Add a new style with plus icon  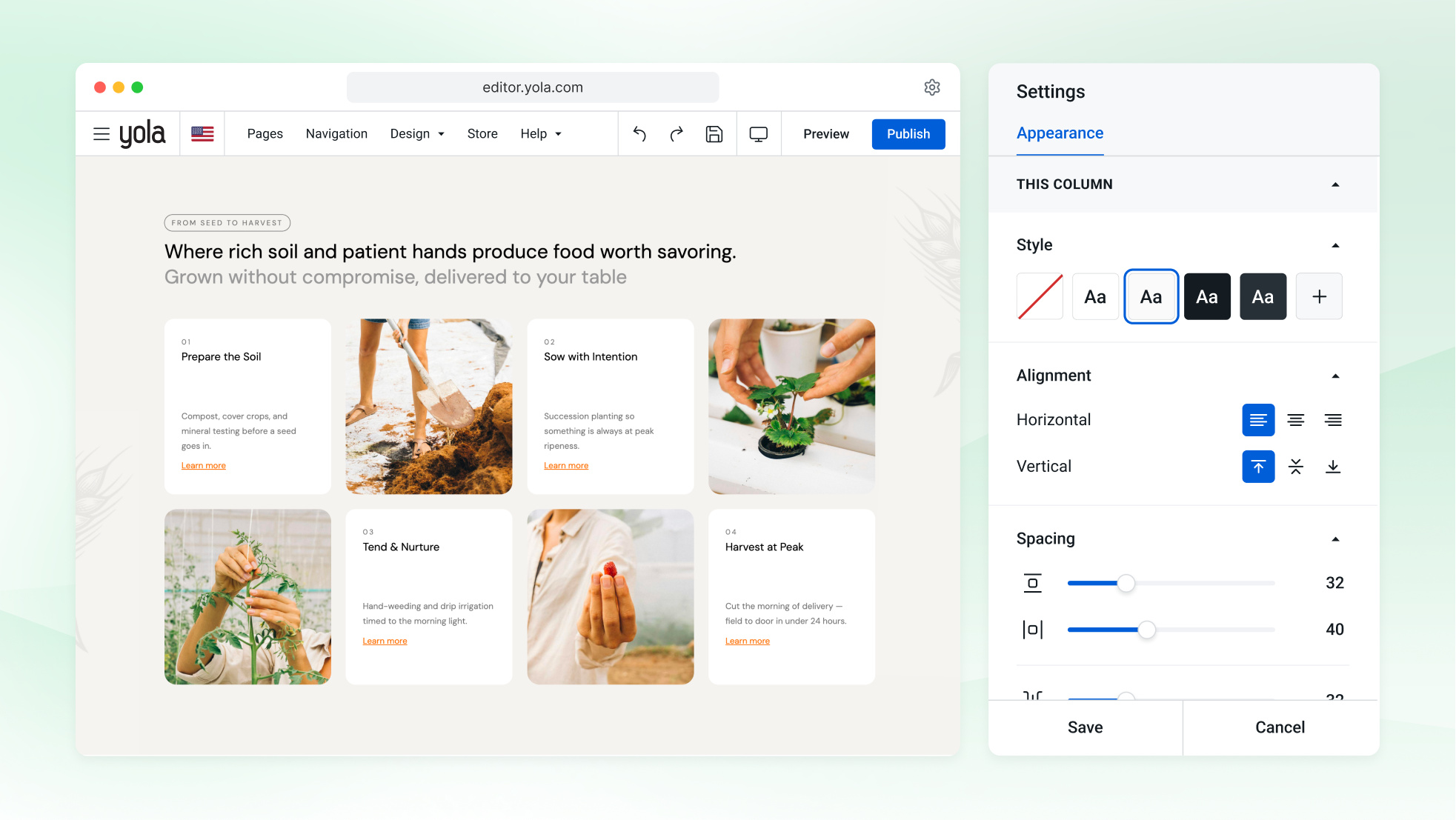pyautogui.click(x=1319, y=296)
